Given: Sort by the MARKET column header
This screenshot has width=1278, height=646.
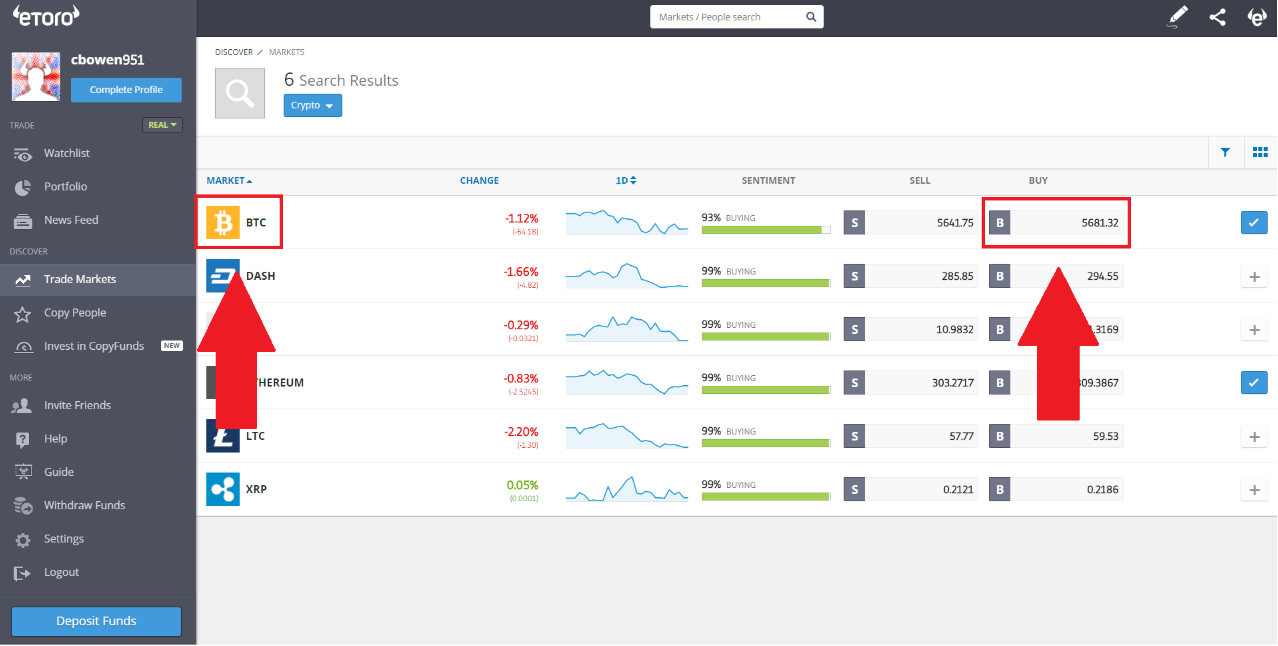Looking at the screenshot, I should 229,181.
